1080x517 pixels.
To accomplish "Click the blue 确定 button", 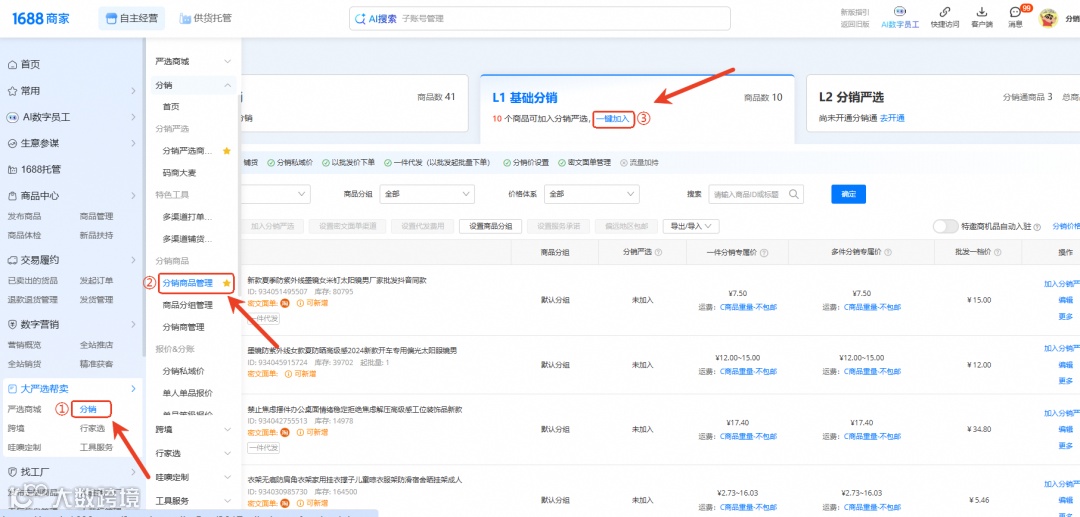I will (x=849, y=194).
